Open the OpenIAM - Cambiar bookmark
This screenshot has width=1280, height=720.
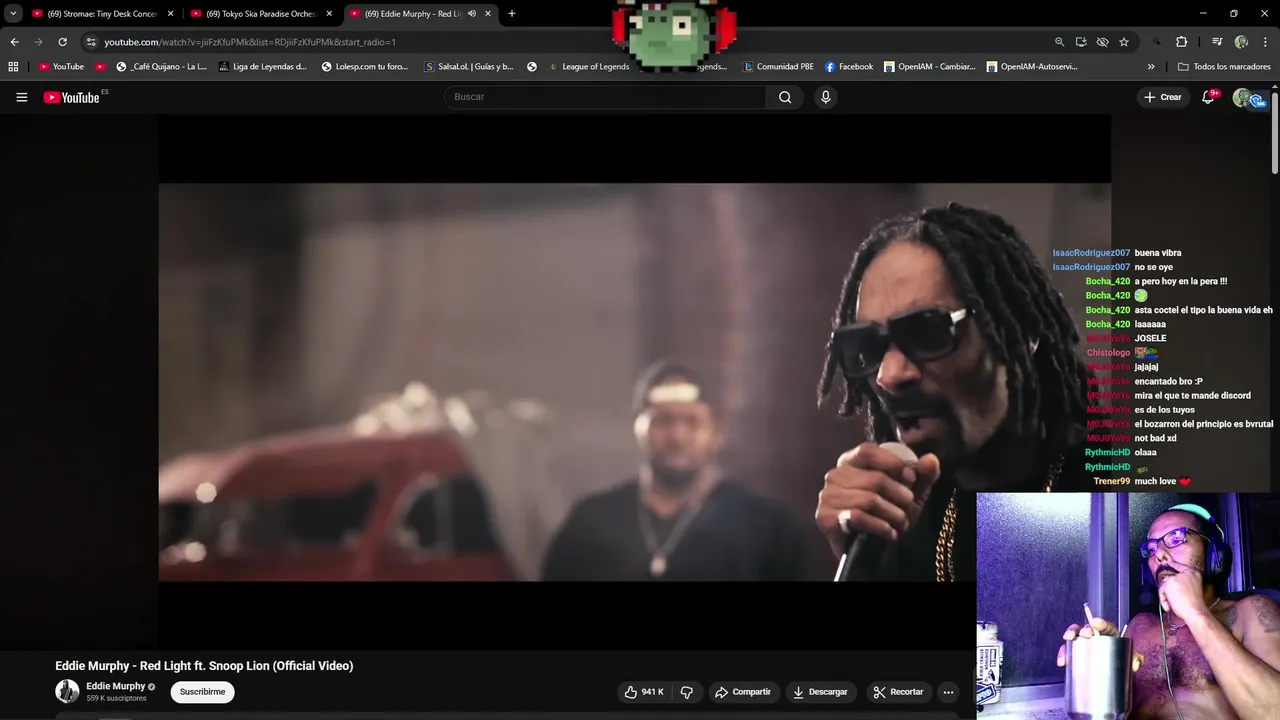pos(929,67)
